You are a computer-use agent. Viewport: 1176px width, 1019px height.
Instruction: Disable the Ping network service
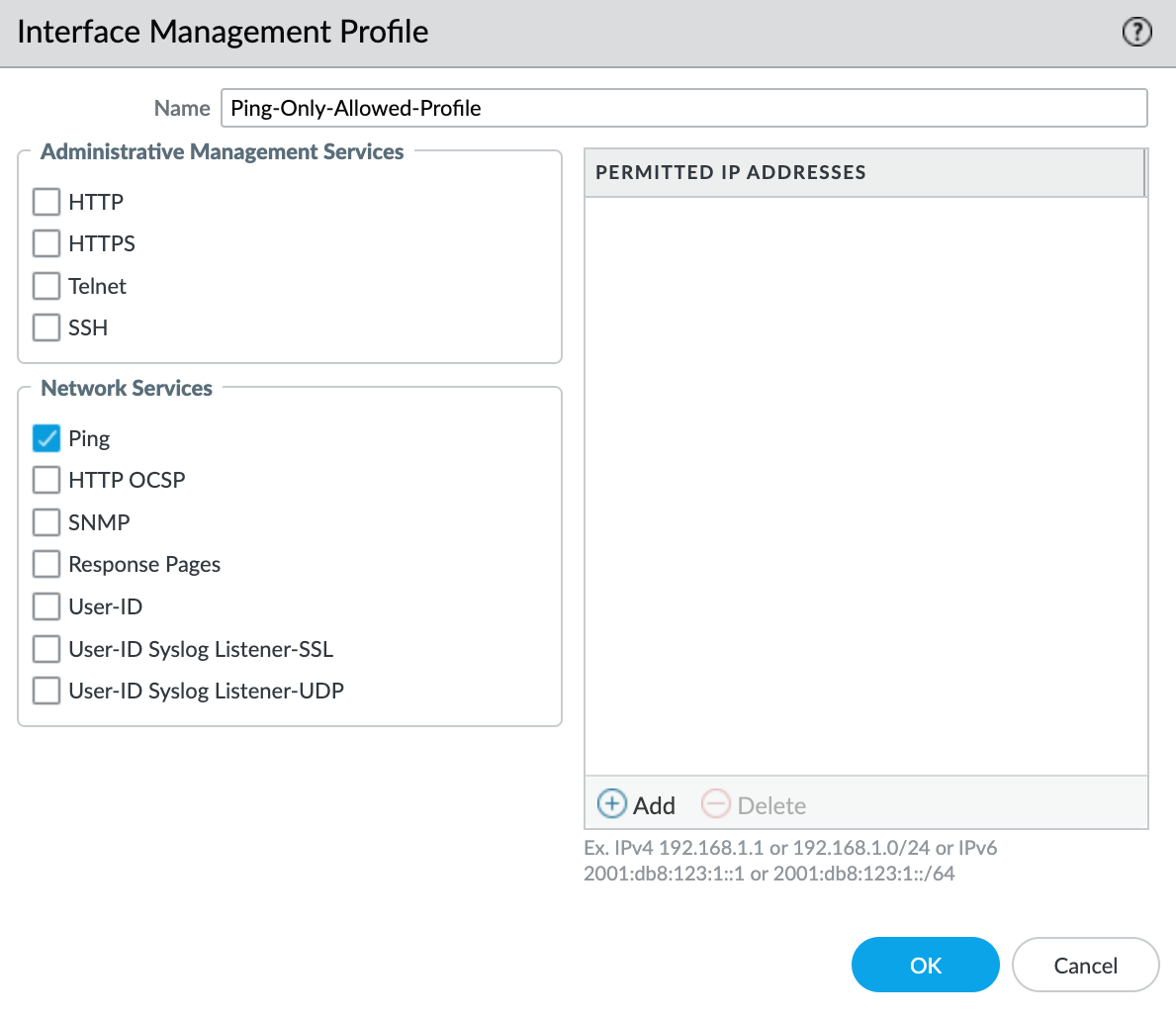[x=45, y=437]
